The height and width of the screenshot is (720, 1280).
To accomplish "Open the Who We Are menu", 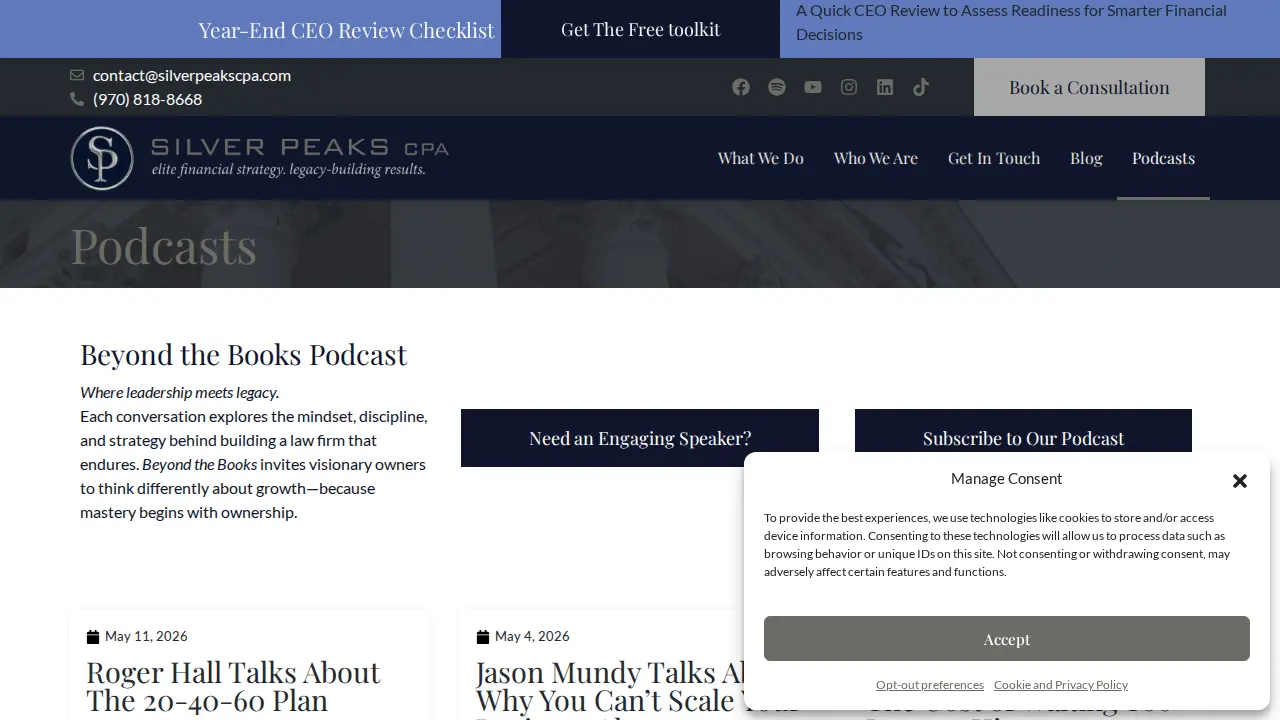I will (x=876, y=158).
